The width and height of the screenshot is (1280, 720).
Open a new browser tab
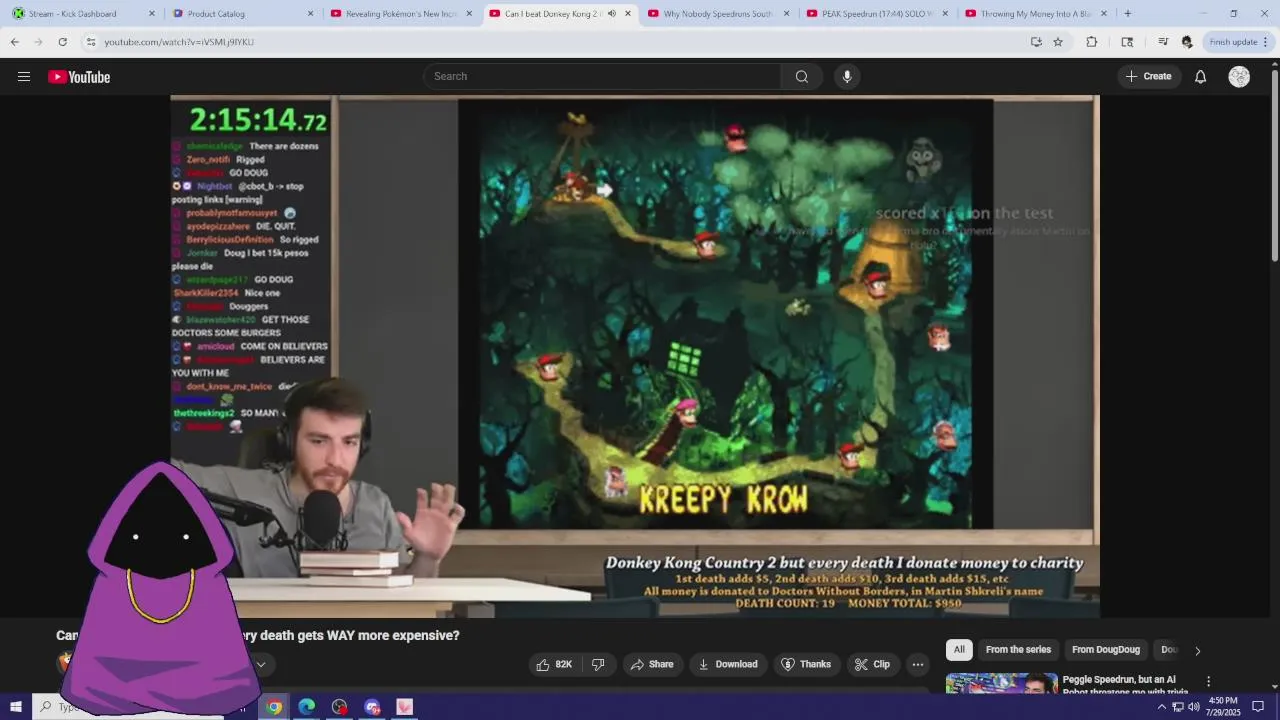pyautogui.click(x=1127, y=14)
